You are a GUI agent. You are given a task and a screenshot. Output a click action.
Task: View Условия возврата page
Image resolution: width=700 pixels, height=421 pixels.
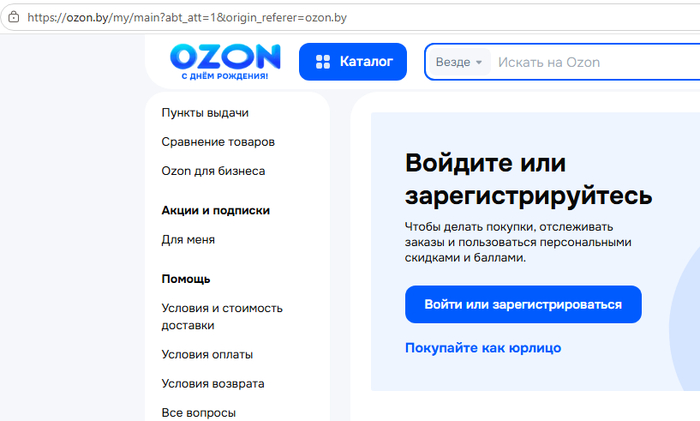pos(213,383)
